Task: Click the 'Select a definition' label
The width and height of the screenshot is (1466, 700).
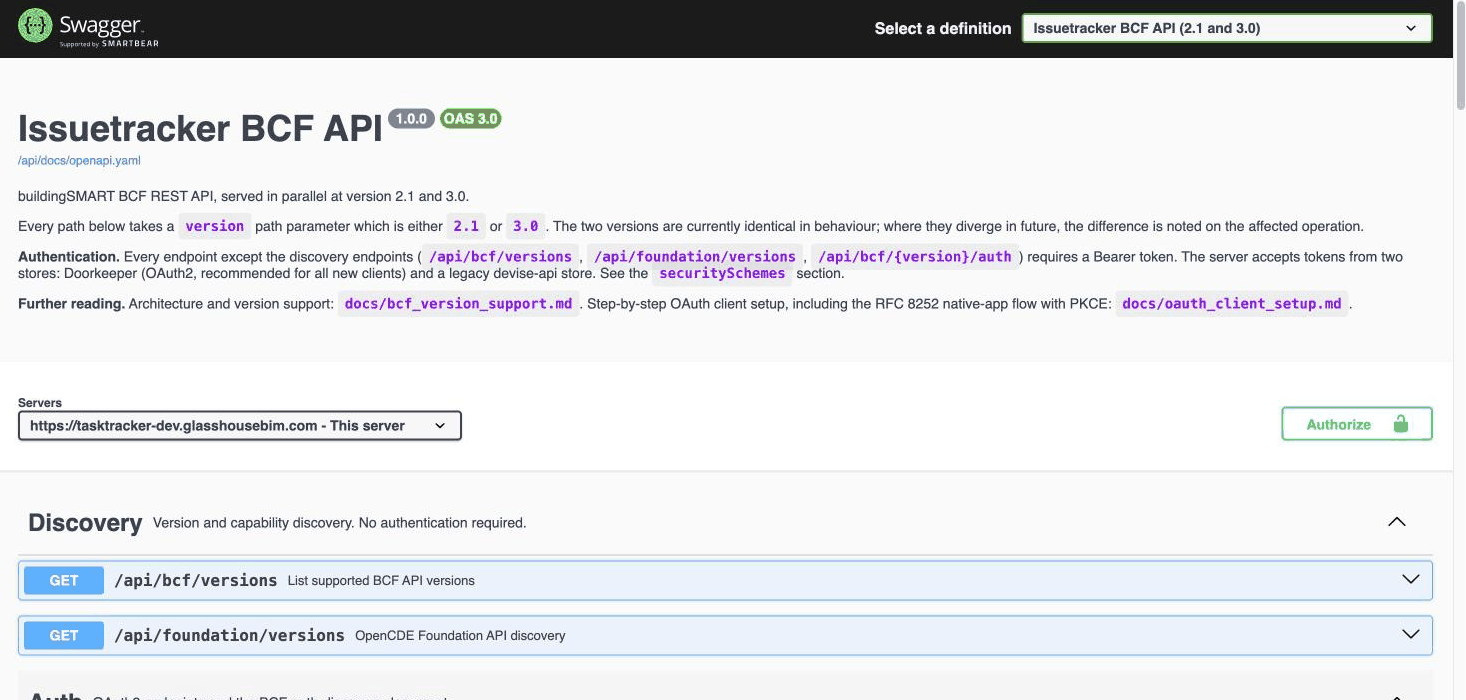Action: (943, 28)
